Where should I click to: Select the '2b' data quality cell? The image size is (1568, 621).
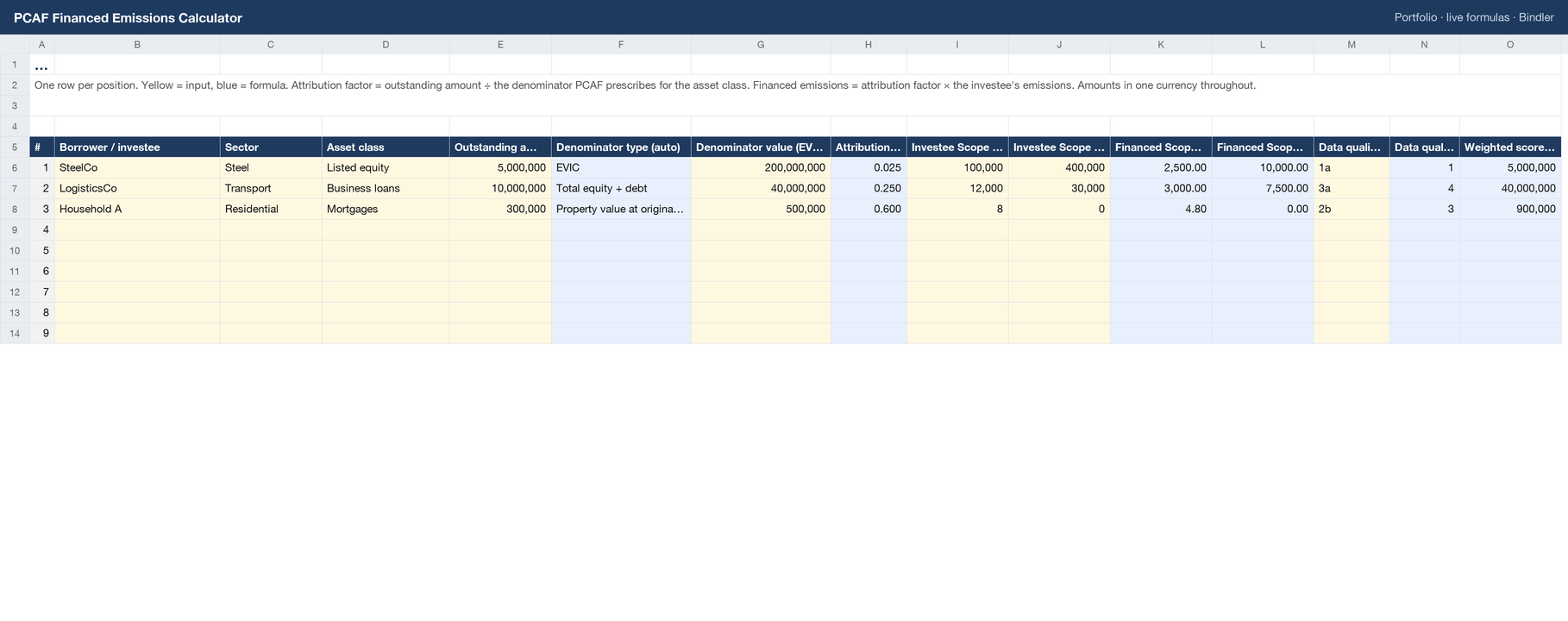coord(1352,209)
